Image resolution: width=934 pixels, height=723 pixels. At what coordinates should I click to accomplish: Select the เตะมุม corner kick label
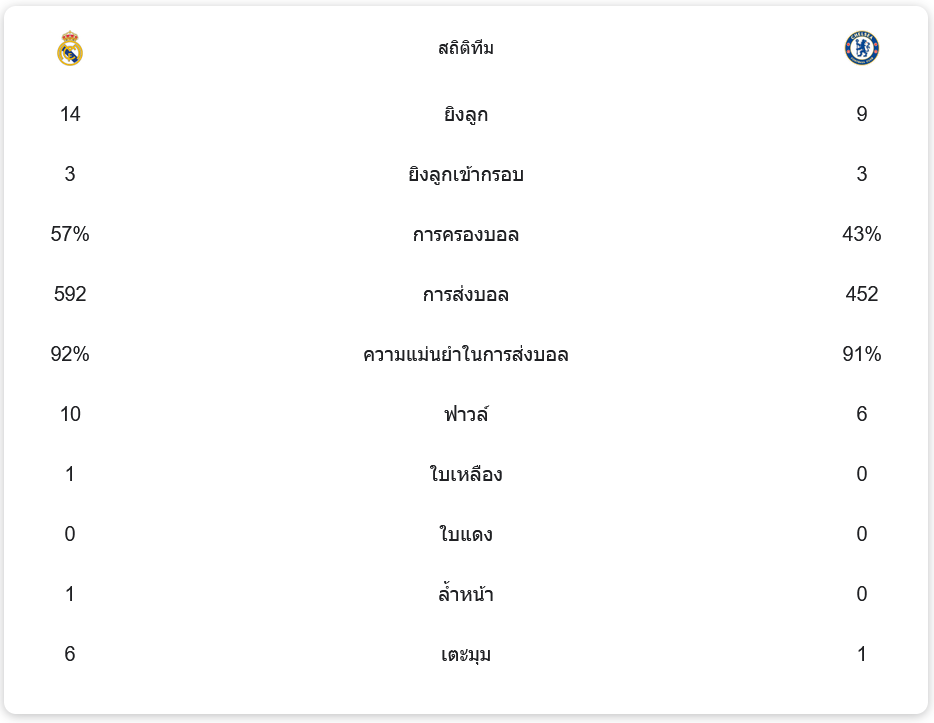tap(466, 655)
